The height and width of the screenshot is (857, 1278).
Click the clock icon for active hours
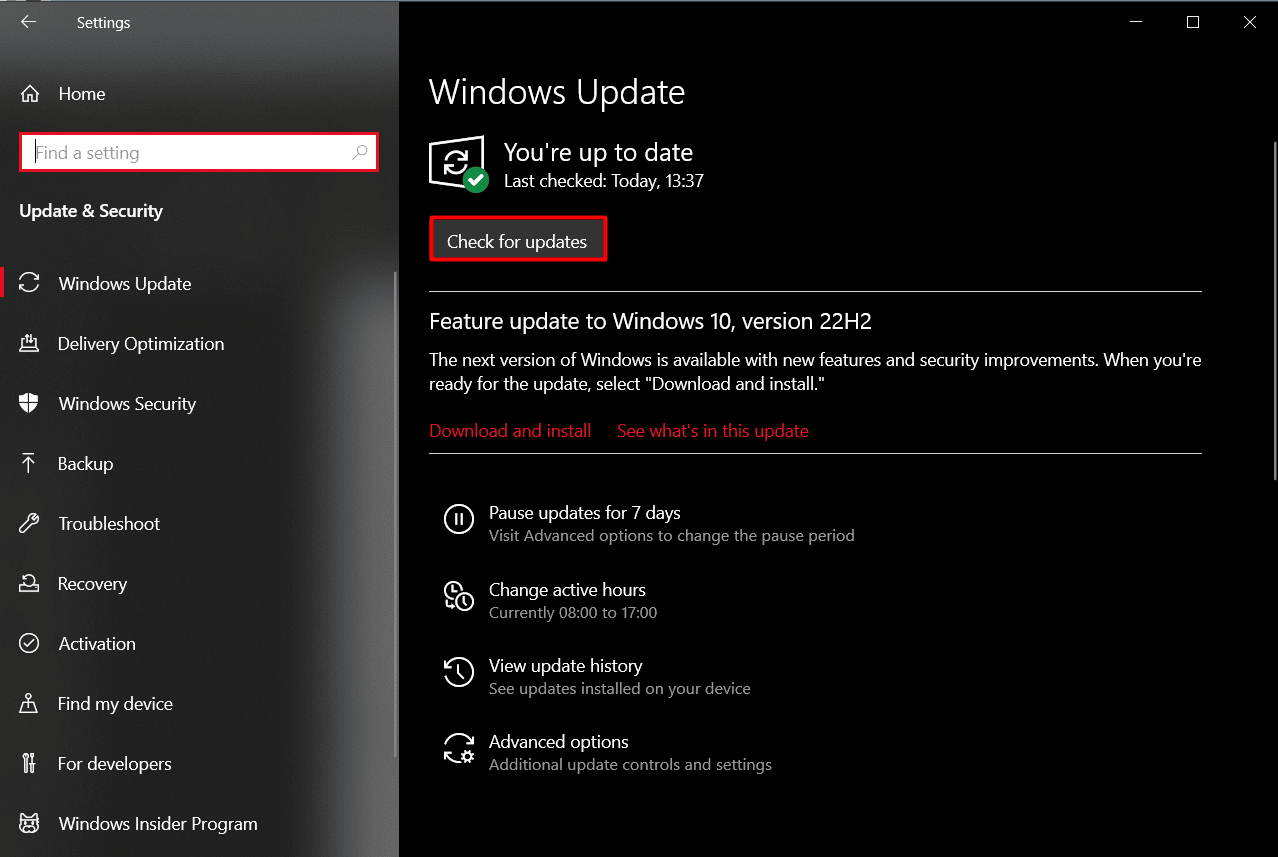[459, 596]
